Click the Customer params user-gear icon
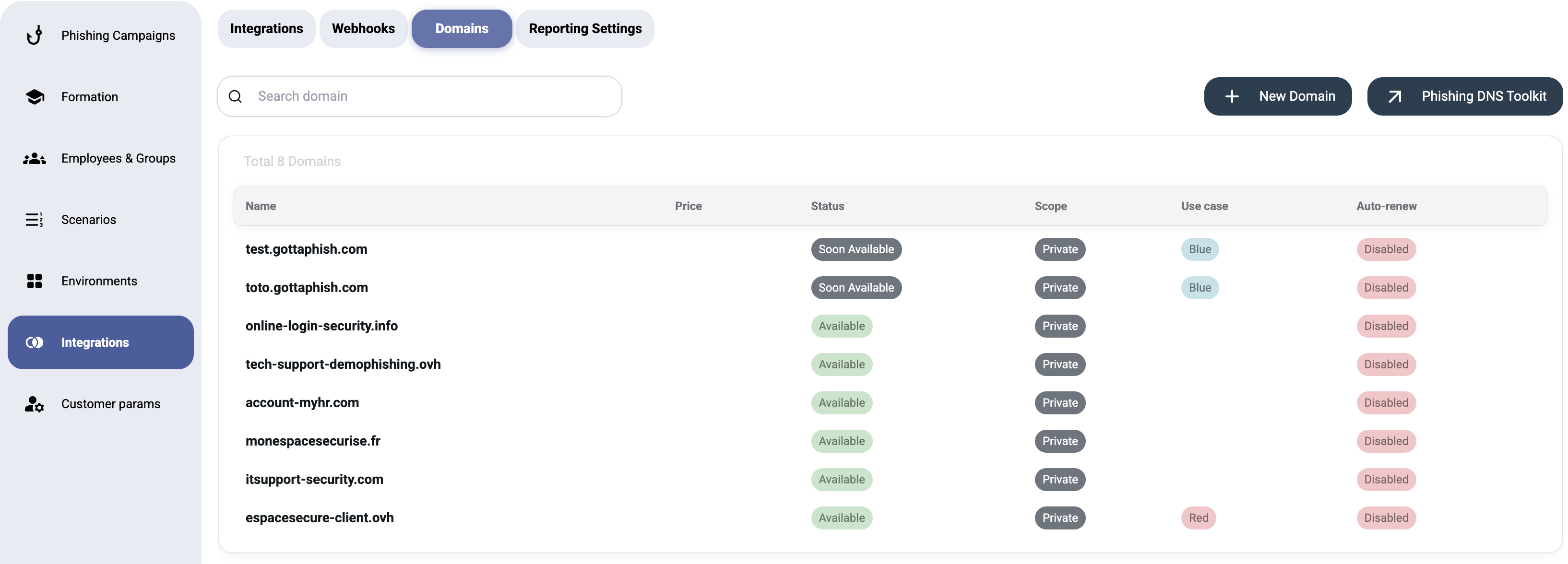 click(x=35, y=404)
